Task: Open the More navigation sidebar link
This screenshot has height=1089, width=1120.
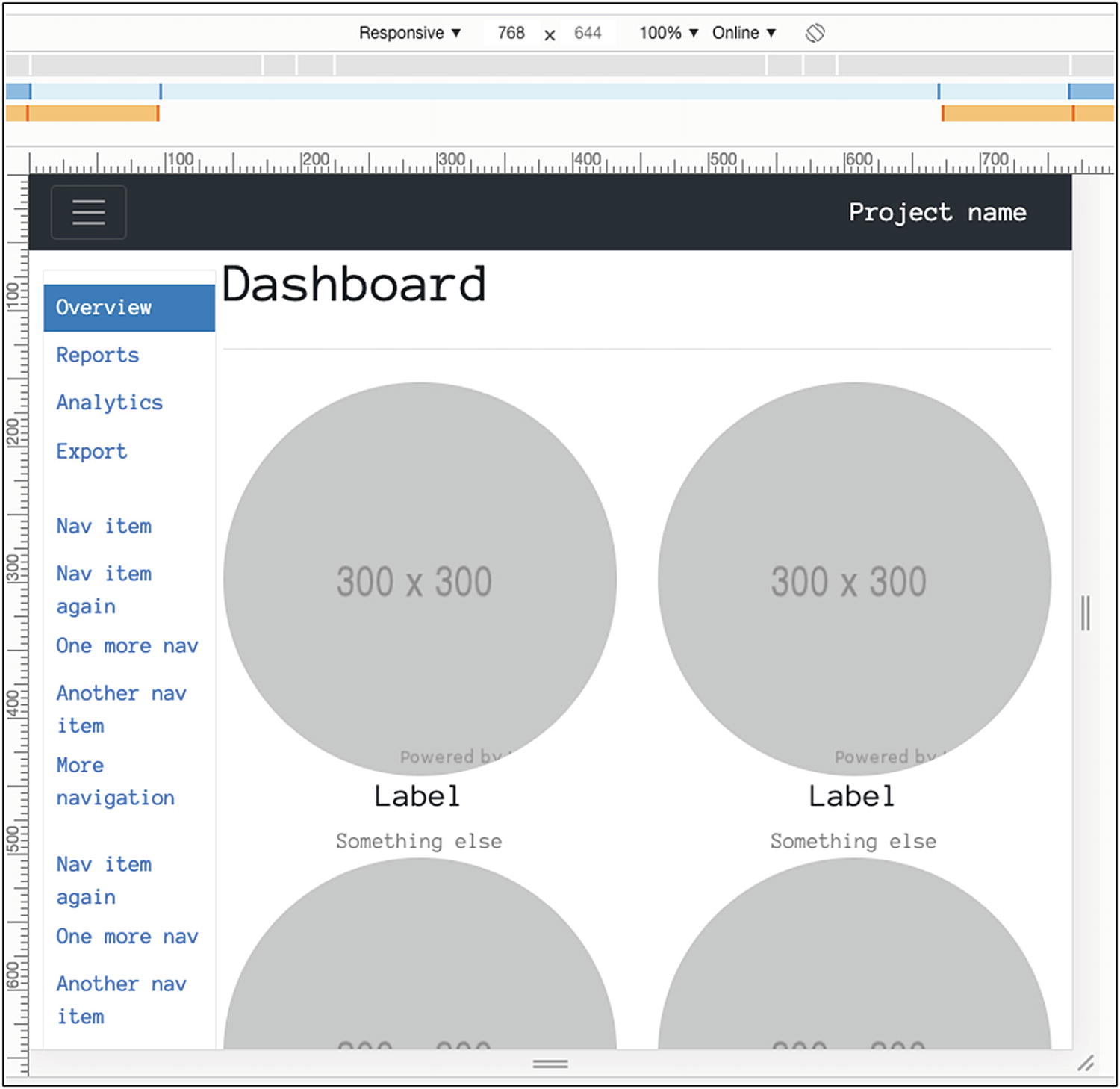Action: point(115,781)
